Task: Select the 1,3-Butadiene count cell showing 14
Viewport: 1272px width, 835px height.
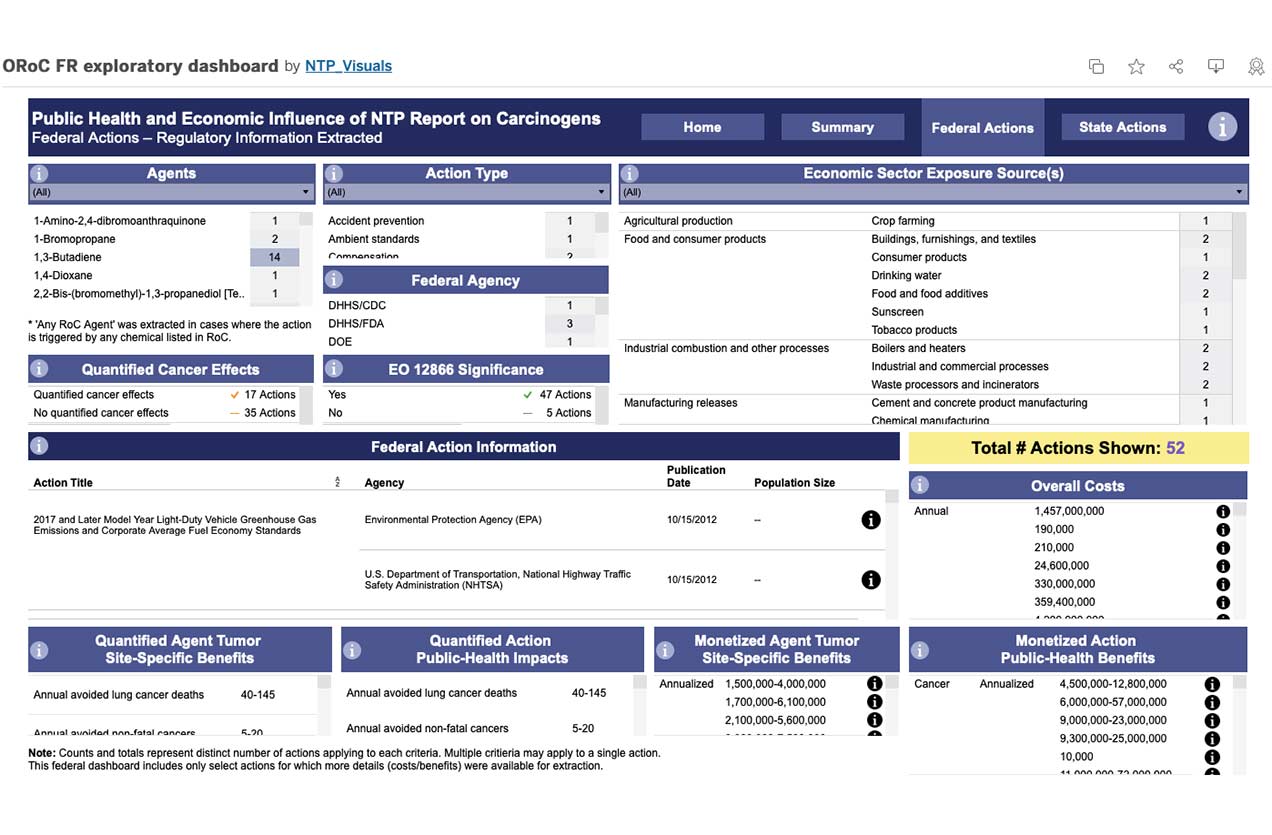Action: click(x=274, y=257)
